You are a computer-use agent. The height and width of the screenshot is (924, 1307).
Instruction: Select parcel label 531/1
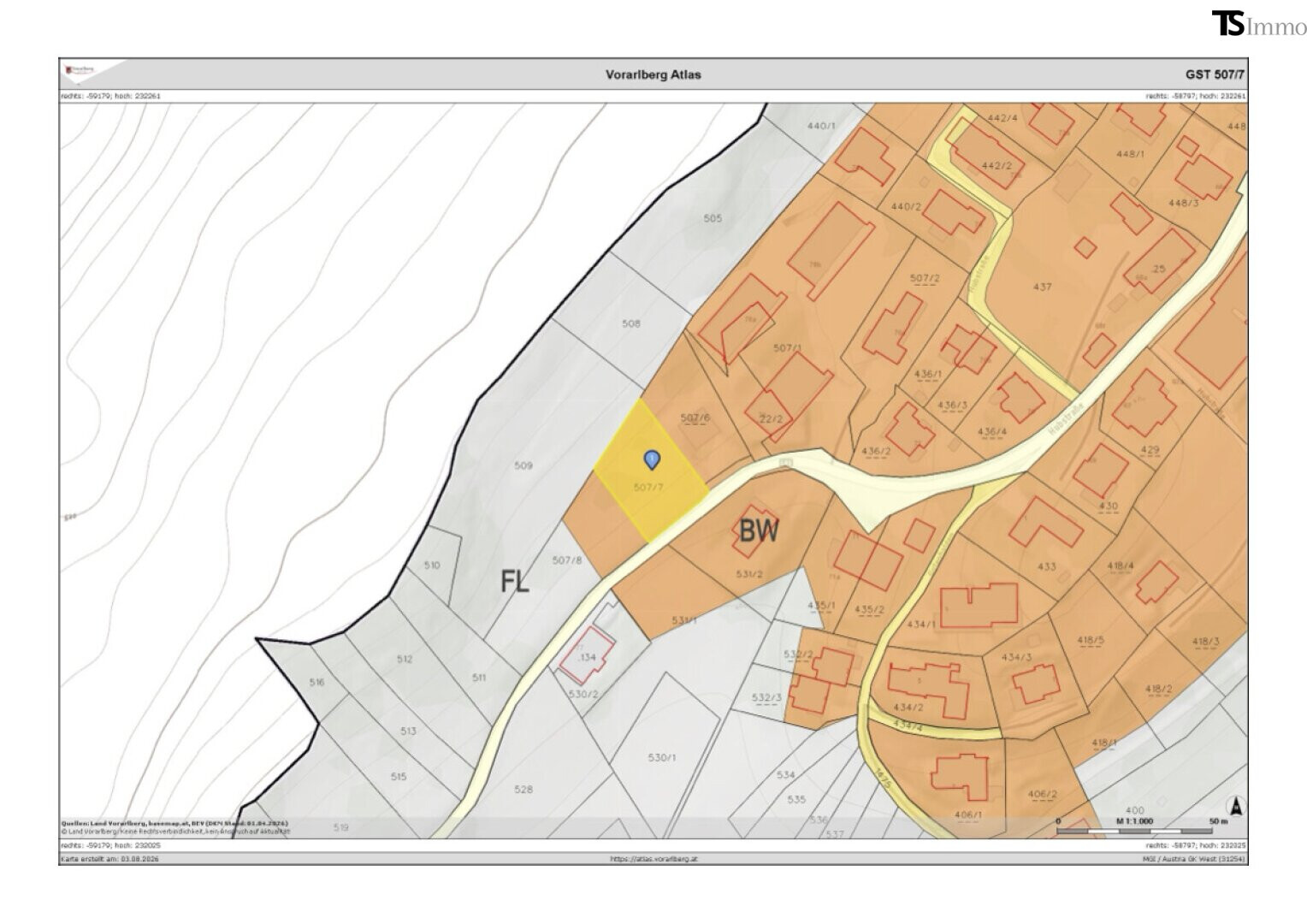pyautogui.click(x=685, y=620)
